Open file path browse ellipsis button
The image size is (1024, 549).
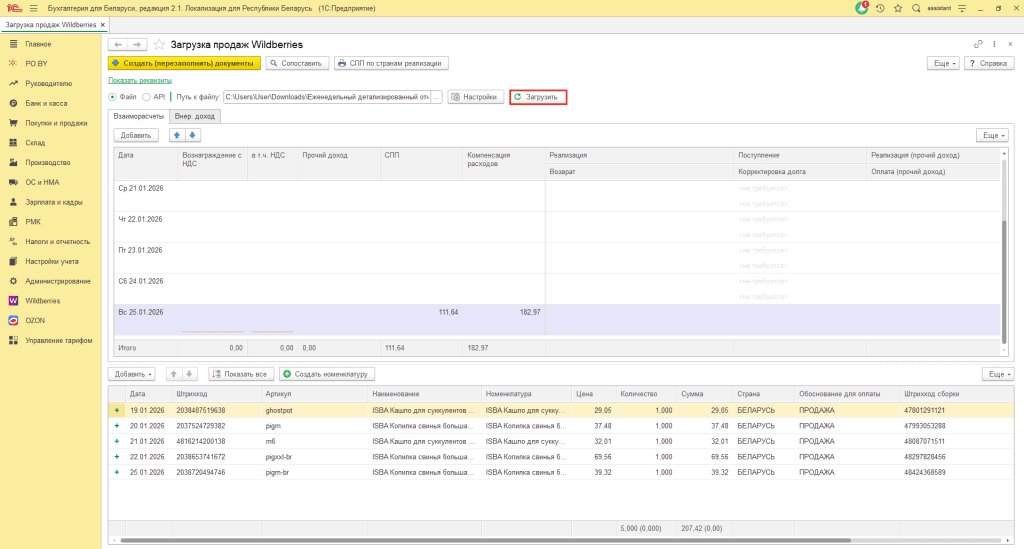[436, 97]
